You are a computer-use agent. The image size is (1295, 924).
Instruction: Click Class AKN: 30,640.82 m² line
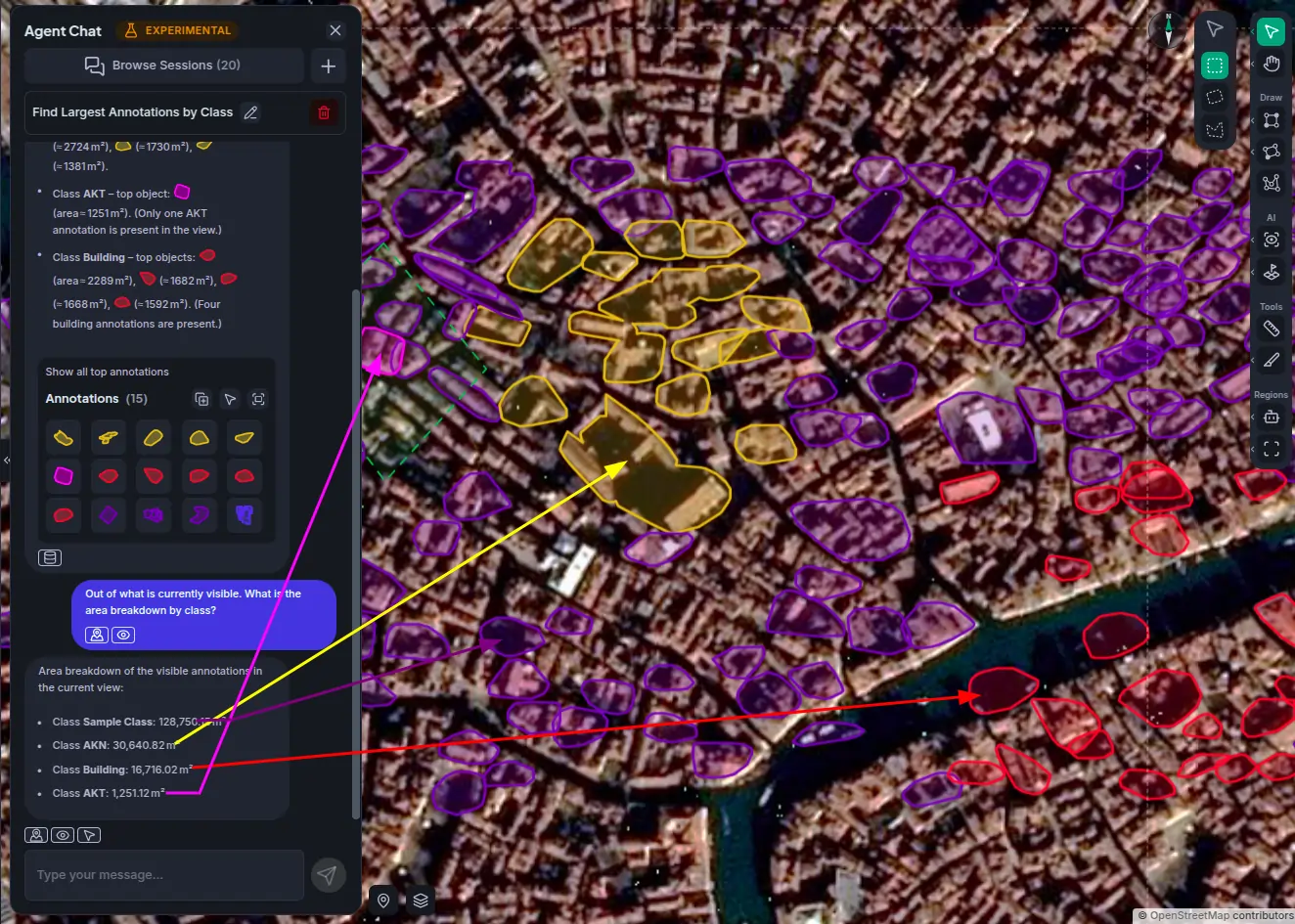click(x=114, y=745)
